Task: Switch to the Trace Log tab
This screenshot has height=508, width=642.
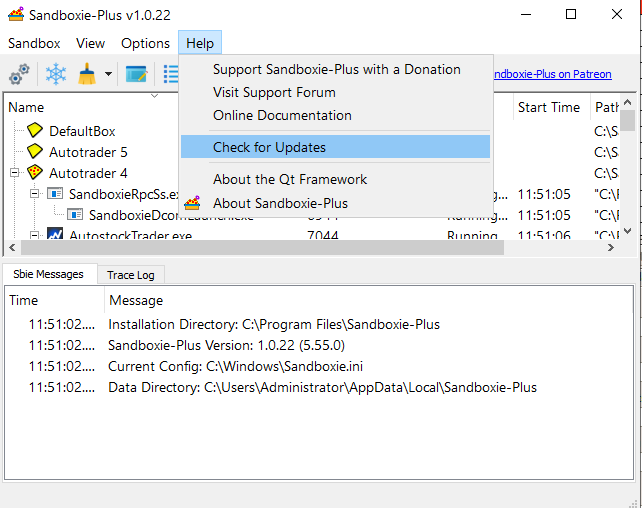Action: pos(129,275)
